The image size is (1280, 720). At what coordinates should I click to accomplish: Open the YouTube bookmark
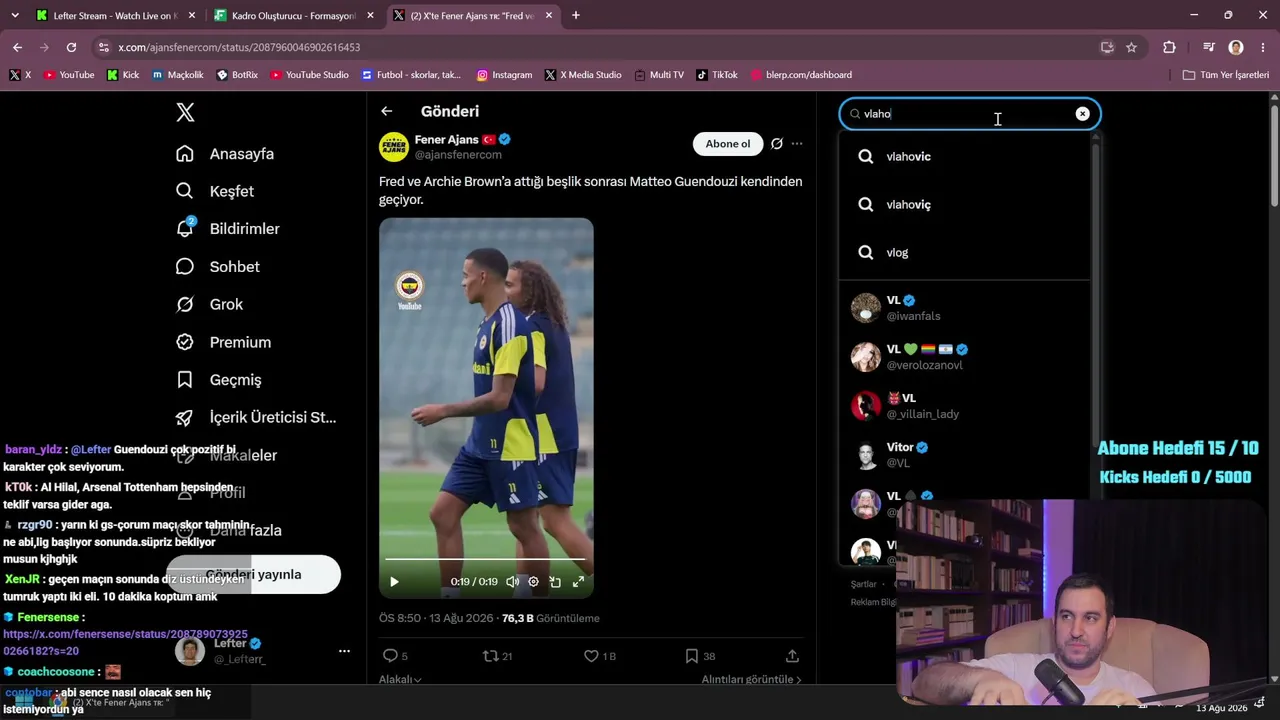(69, 75)
